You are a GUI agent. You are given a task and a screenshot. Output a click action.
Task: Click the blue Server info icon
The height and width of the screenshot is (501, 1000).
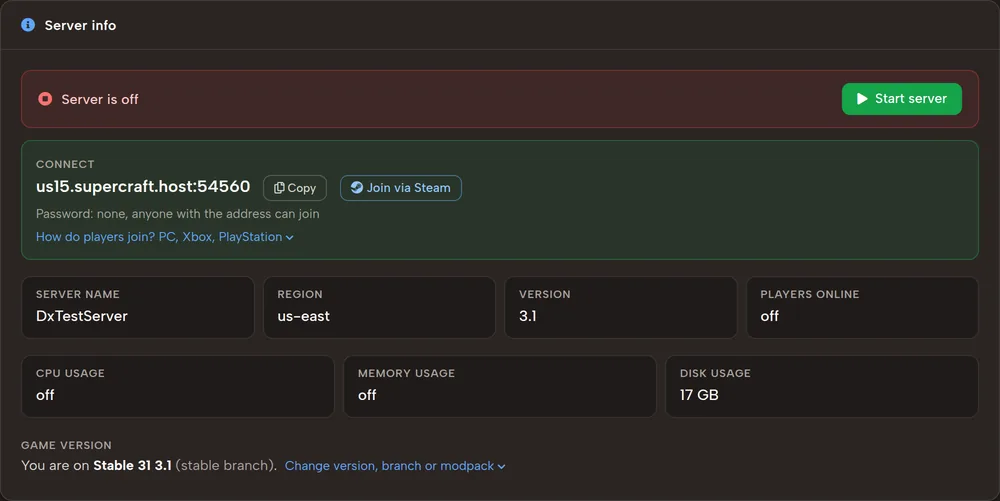[x=28, y=25]
